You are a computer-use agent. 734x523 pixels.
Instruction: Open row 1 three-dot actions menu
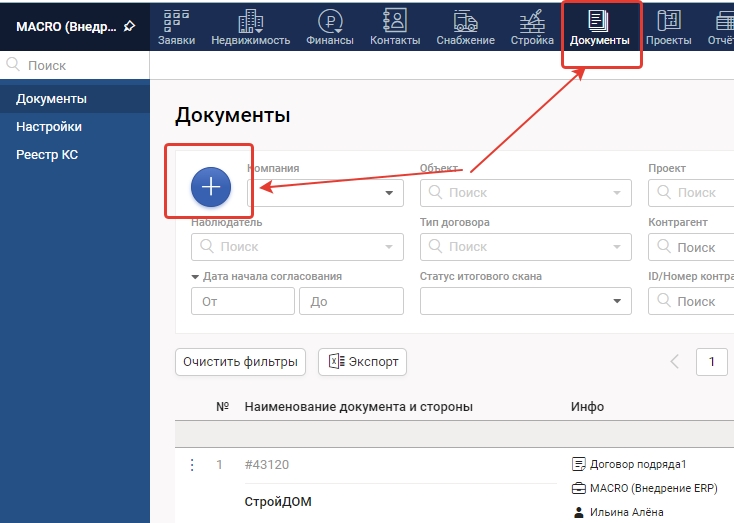192,465
